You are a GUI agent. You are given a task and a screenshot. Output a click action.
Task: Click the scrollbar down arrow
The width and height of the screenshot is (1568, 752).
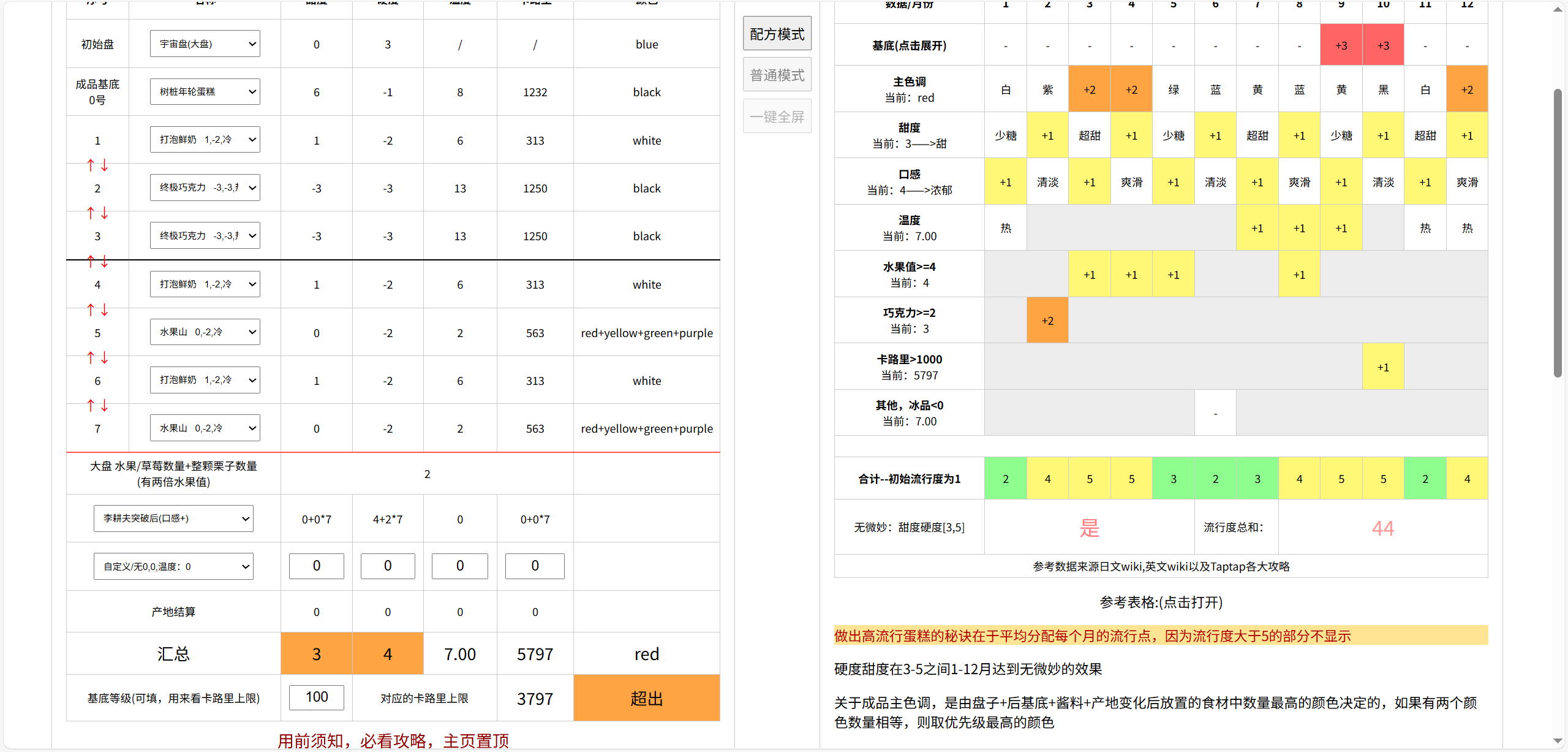tap(1558, 742)
